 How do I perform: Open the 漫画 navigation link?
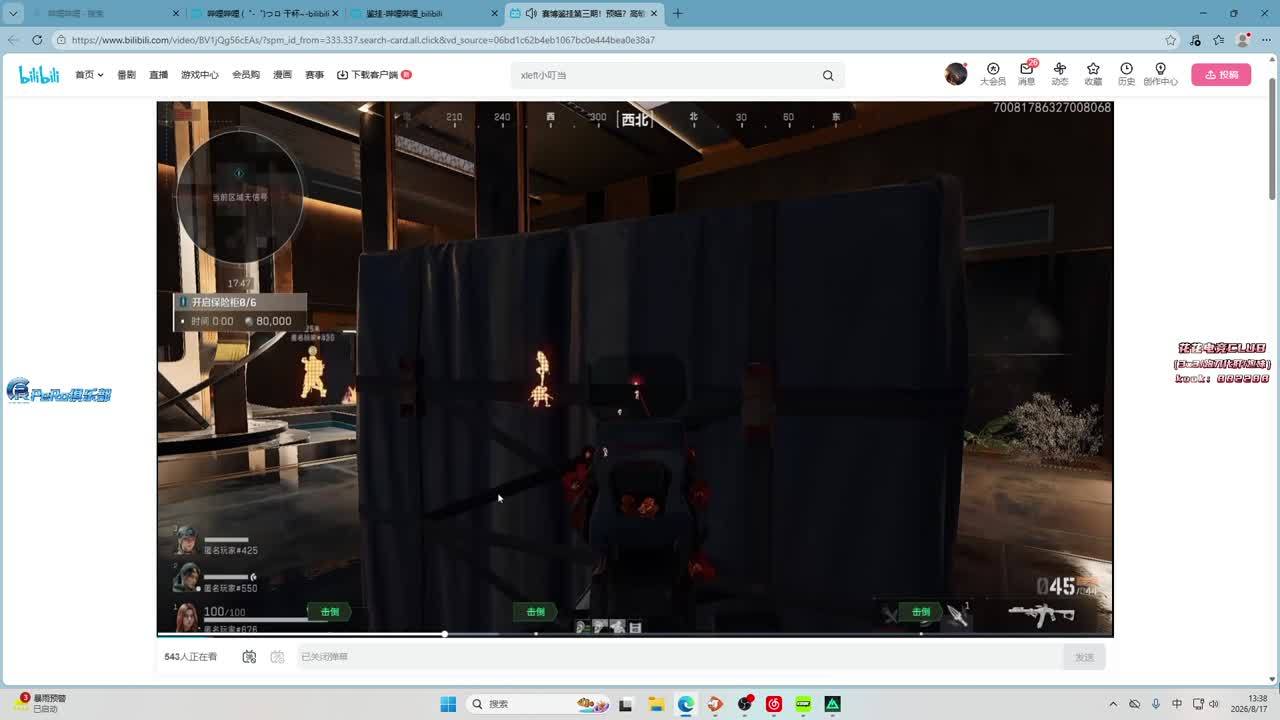click(282, 75)
